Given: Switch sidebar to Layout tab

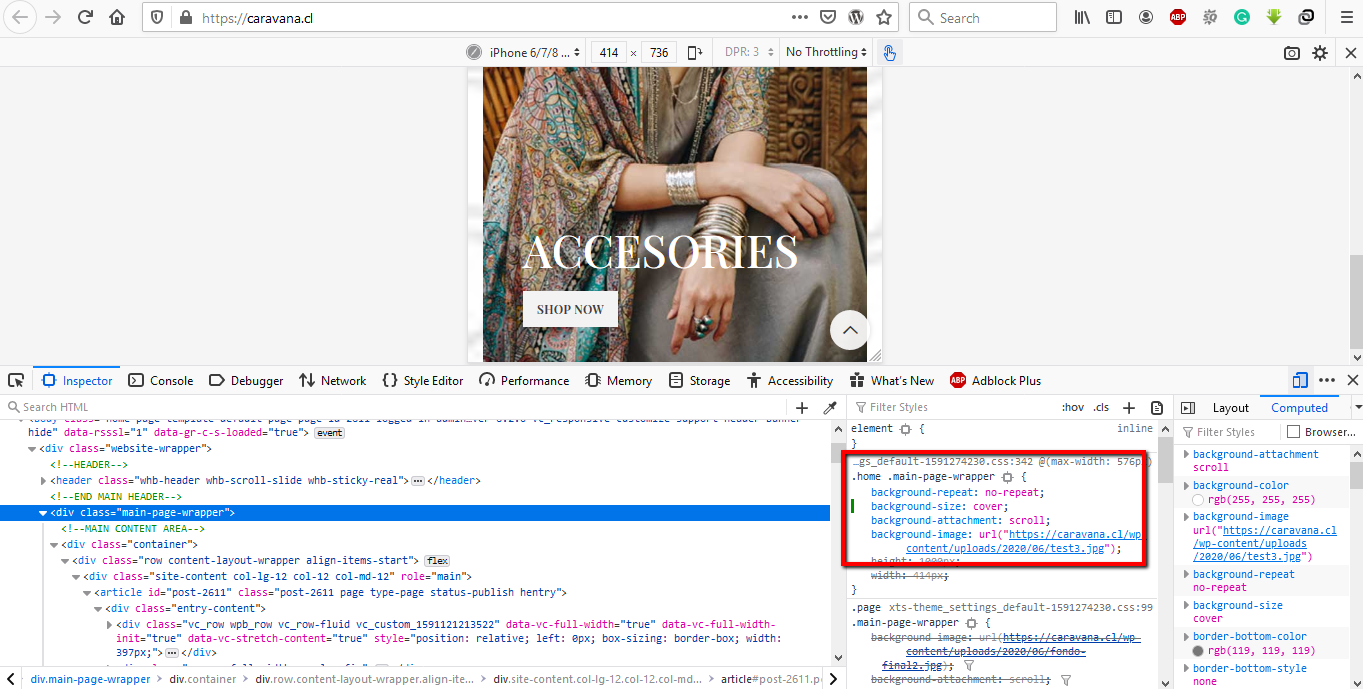Looking at the screenshot, I should [x=1230, y=407].
